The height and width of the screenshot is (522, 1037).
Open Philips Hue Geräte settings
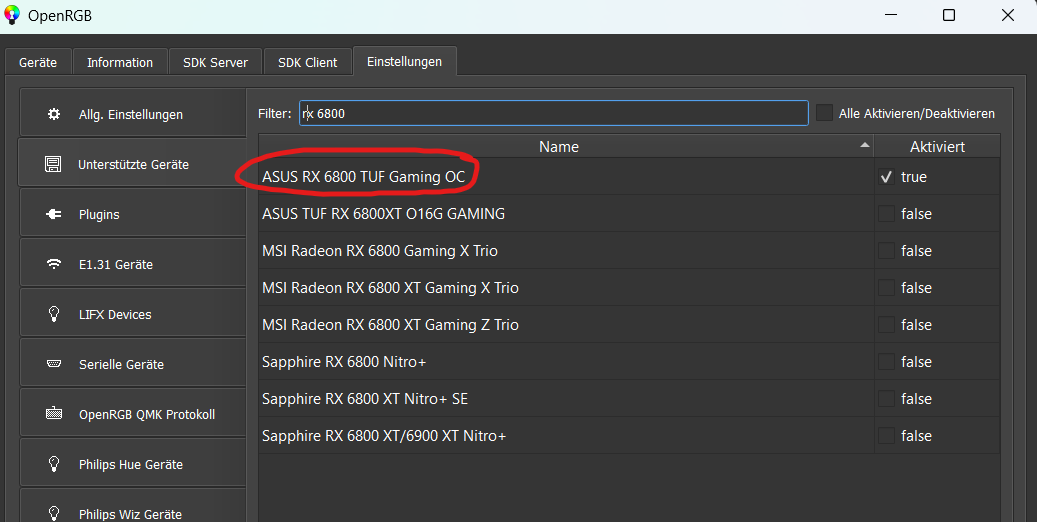(x=133, y=463)
